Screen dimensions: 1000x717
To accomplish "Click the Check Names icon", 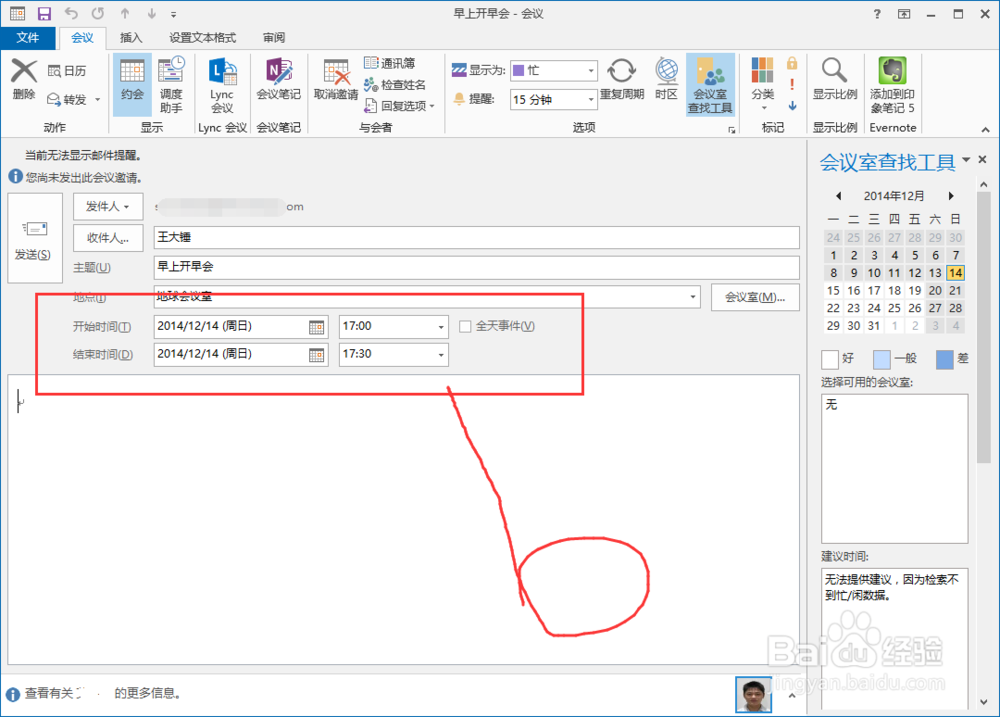I will [371, 84].
